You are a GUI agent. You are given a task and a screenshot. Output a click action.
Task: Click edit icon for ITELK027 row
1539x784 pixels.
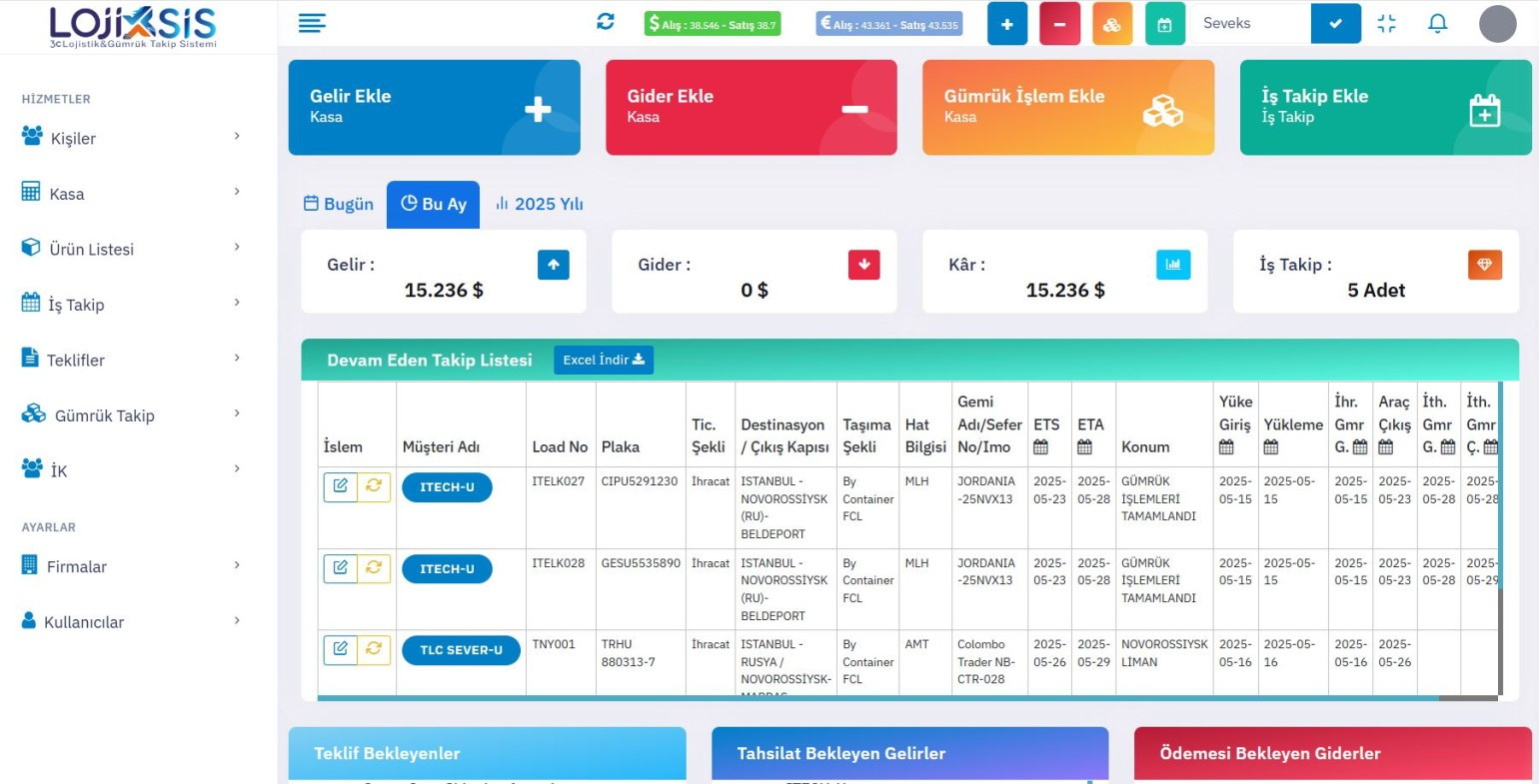(x=340, y=486)
